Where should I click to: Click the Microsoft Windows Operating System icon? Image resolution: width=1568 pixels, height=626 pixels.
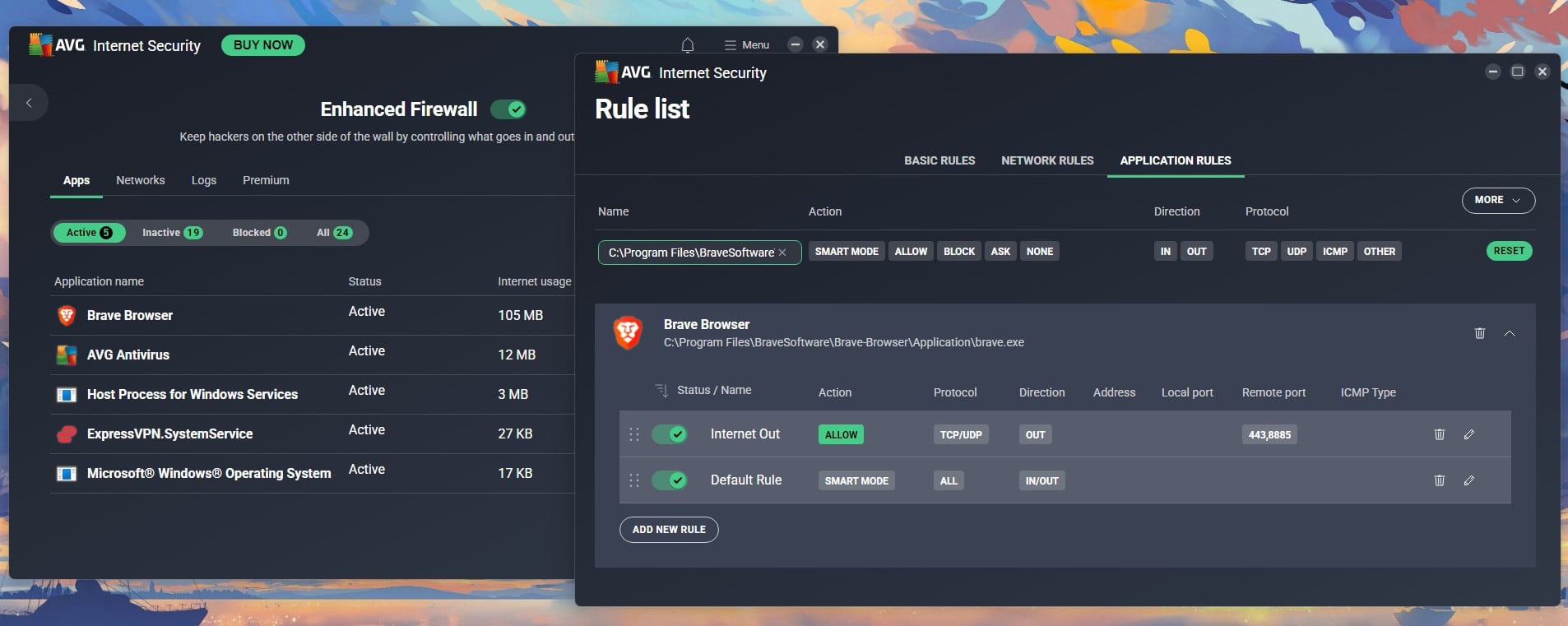pos(67,473)
